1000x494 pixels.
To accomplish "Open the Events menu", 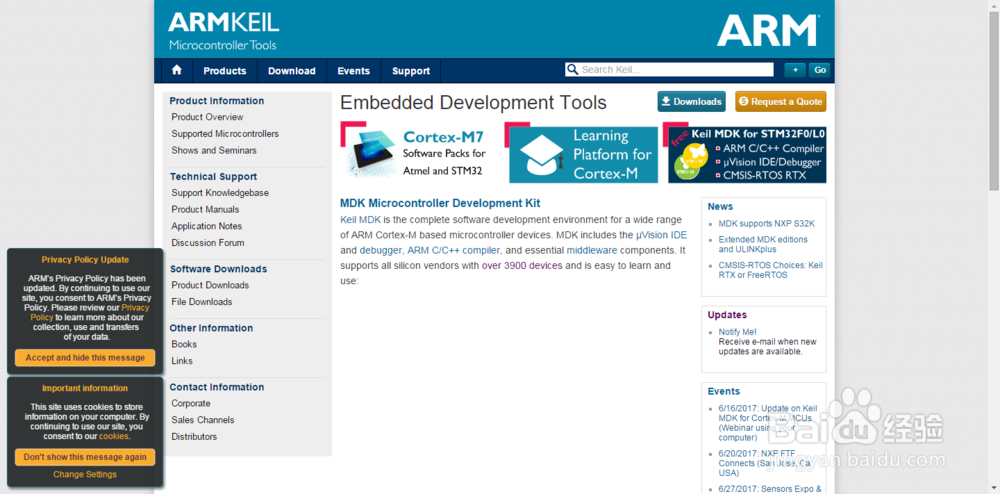I will coord(353,71).
